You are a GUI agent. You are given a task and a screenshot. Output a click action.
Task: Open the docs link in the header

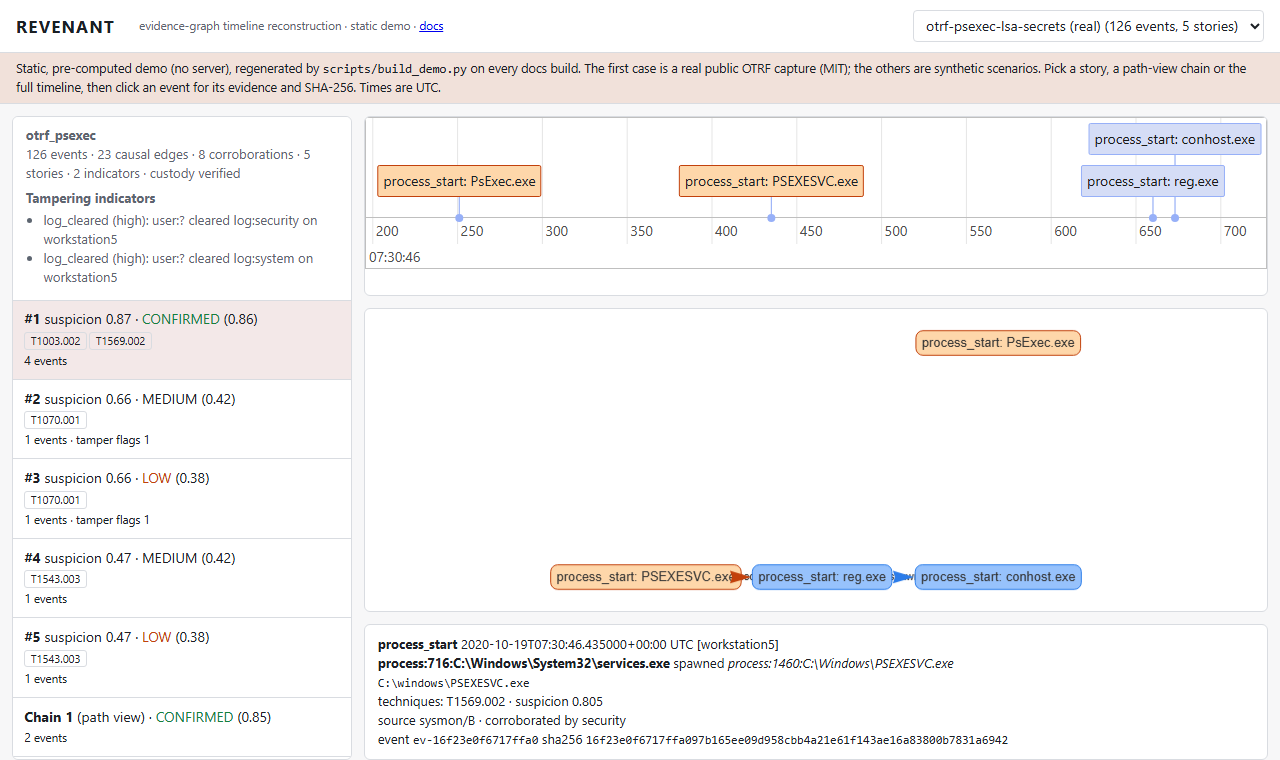431,26
